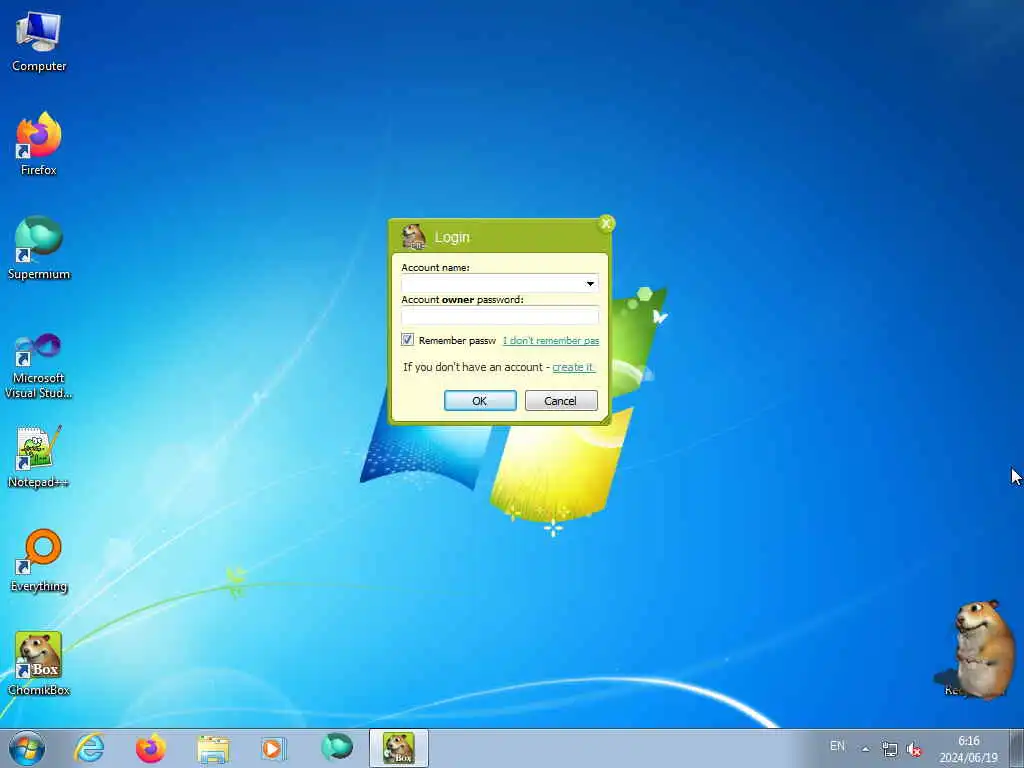1024x768 pixels.
Task: Expand the Account name dropdown
Action: click(x=590, y=283)
